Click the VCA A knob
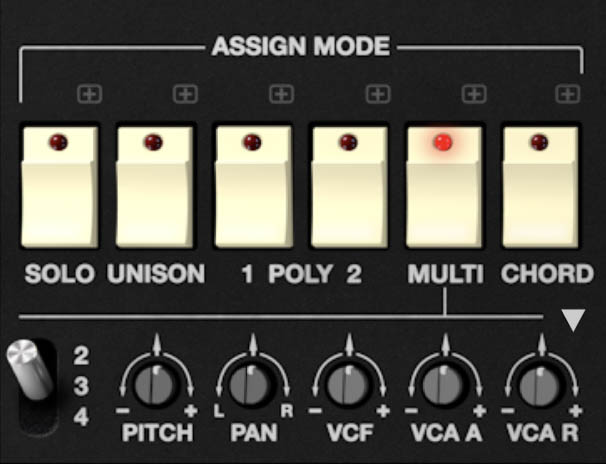The image size is (606, 464). 444,385
